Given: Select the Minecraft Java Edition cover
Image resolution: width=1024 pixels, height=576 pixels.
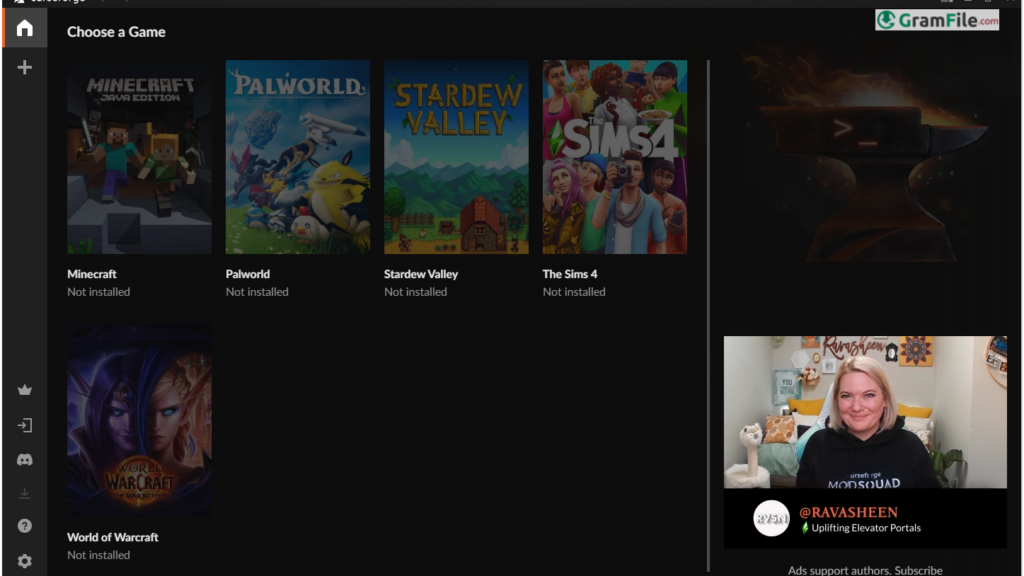Looking at the screenshot, I should click(x=139, y=157).
